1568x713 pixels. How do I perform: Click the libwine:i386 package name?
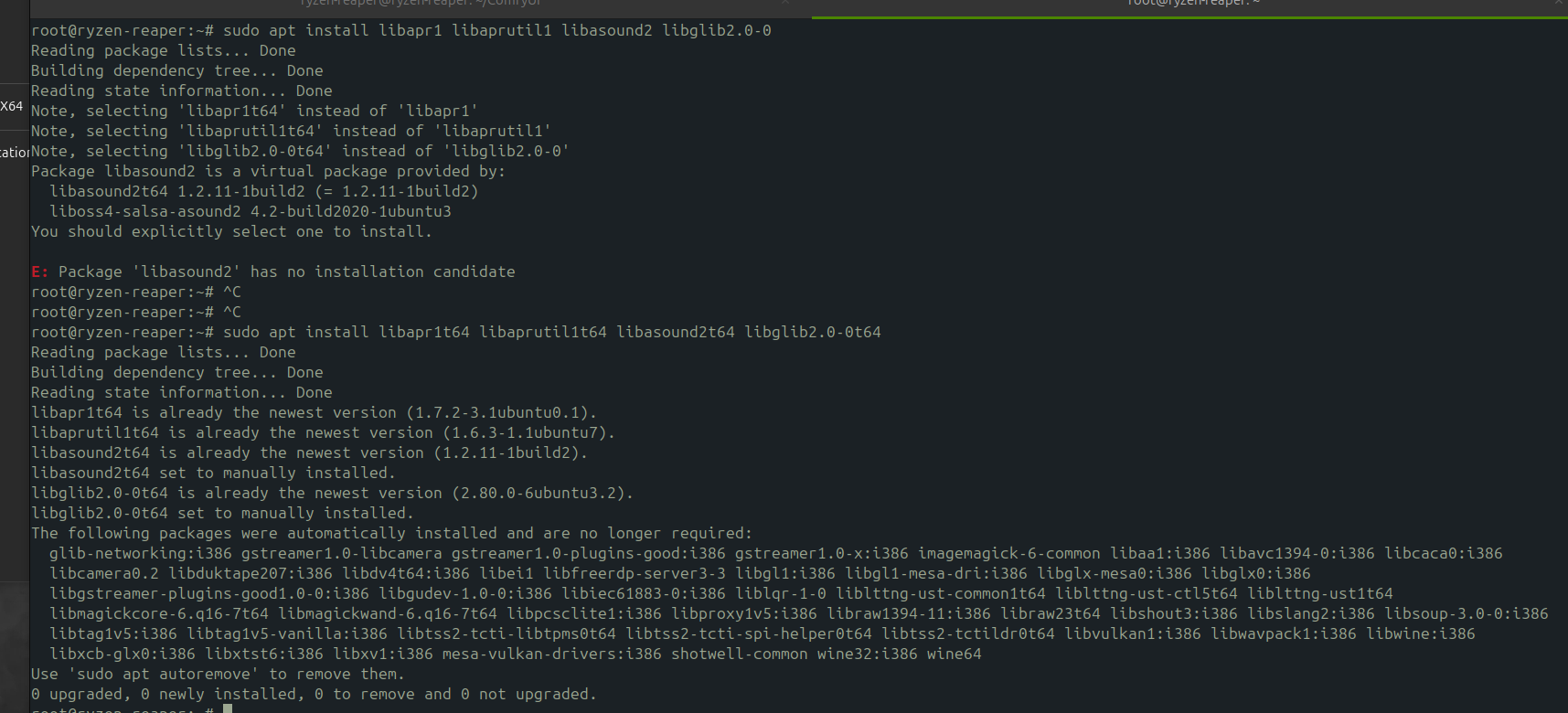click(1420, 633)
